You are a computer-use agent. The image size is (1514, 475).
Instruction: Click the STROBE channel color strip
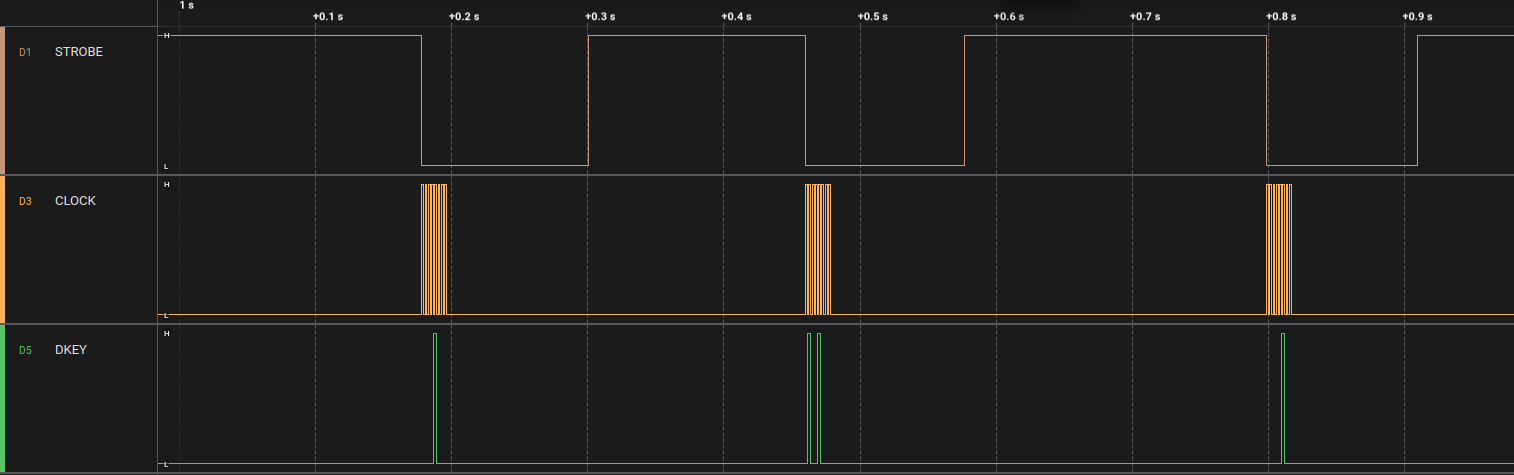point(3,100)
